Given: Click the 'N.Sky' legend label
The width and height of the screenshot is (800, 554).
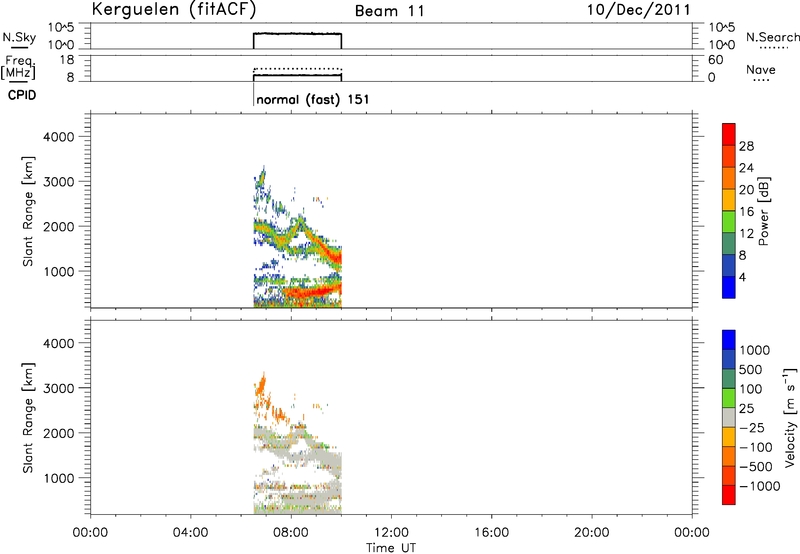Looking at the screenshot, I should (19, 37).
